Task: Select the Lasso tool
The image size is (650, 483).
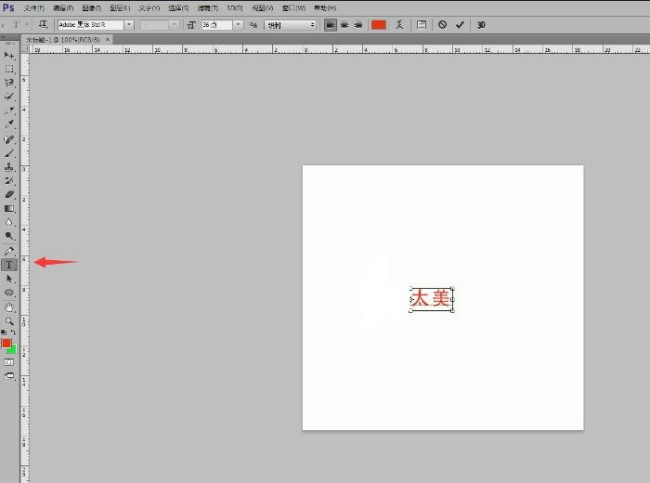Action: tap(9, 83)
